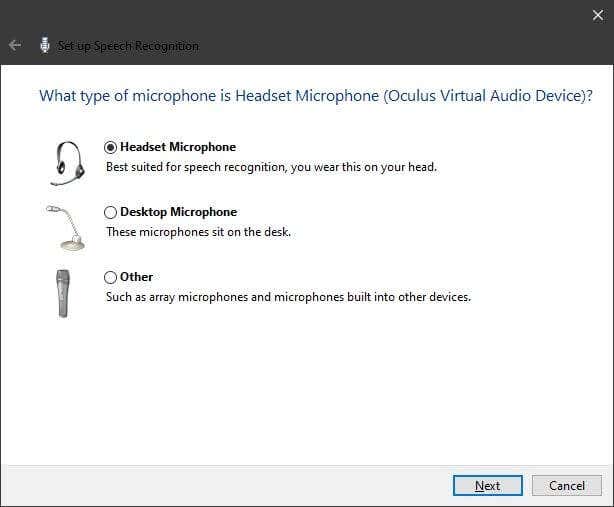This screenshot has height=507, width=614.
Task: Click the 'Set up Speech Recognition' title text
Action: [128, 46]
